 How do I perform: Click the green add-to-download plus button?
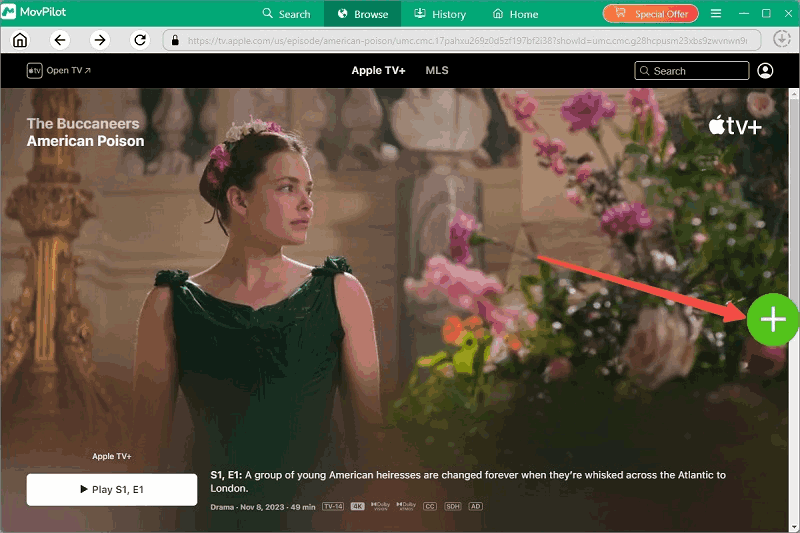(773, 320)
